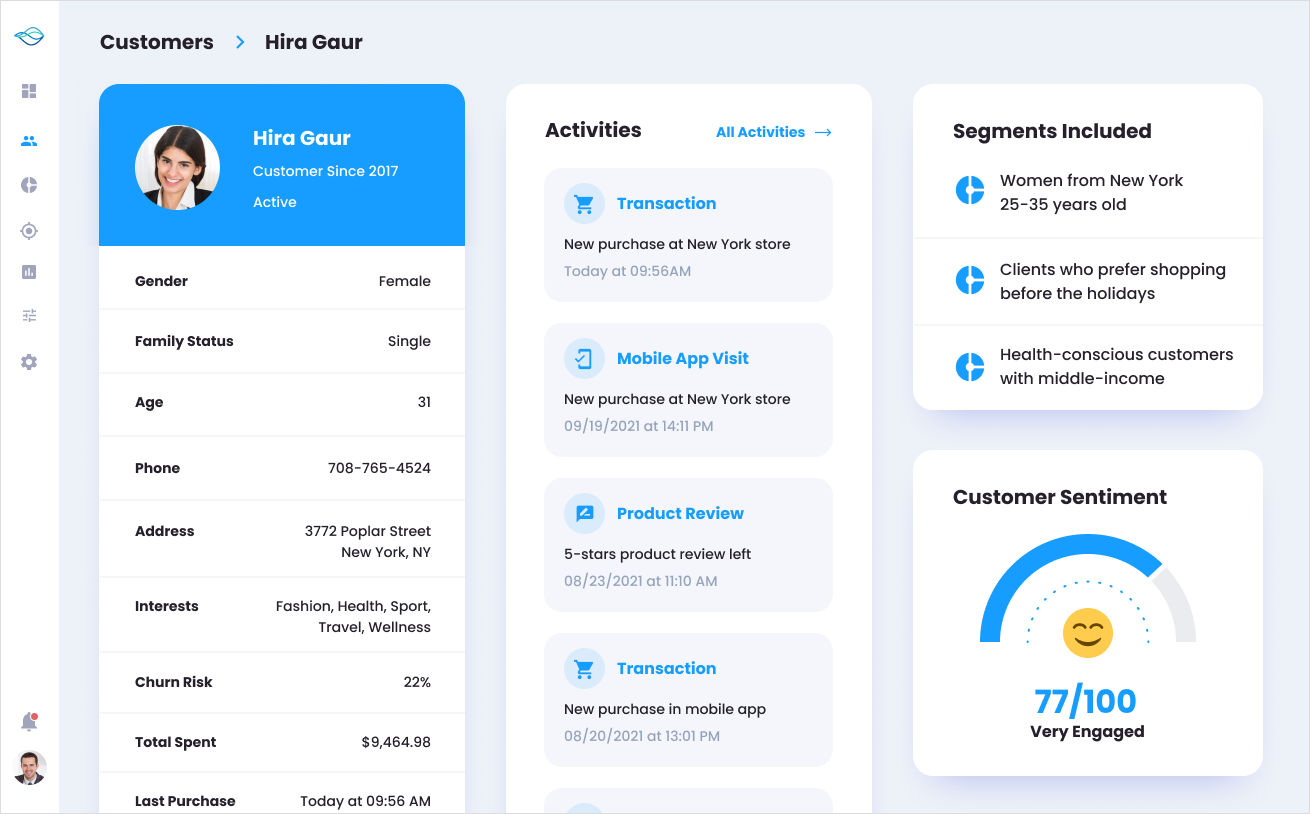The width and height of the screenshot is (1310, 814).
Task: Open the dashboard grid icon in sidebar
Action: click(29, 91)
